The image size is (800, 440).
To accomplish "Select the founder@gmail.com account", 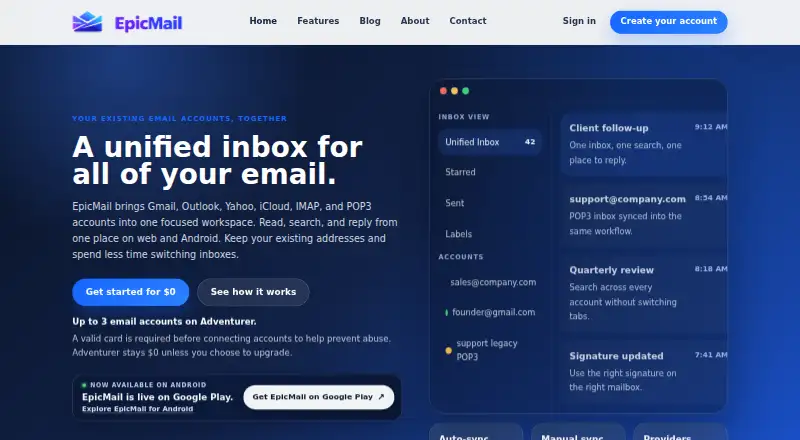I will tap(490, 312).
